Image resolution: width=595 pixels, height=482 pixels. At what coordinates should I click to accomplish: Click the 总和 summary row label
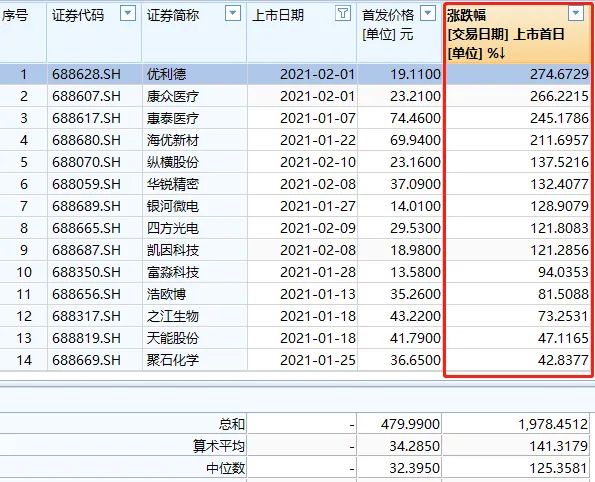(x=232, y=424)
